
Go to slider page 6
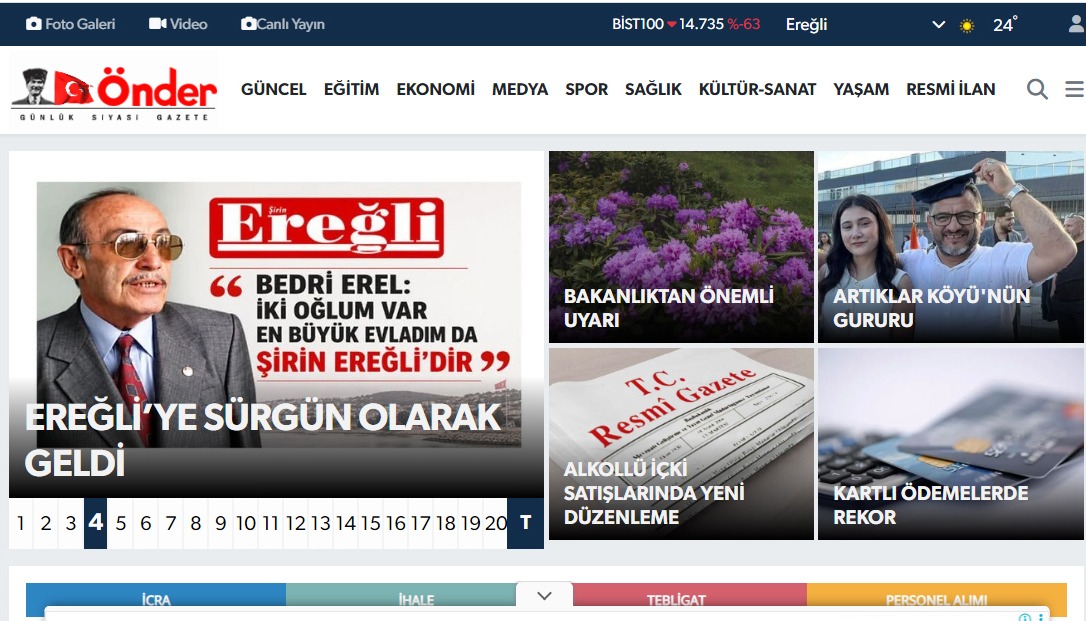coord(145,523)
